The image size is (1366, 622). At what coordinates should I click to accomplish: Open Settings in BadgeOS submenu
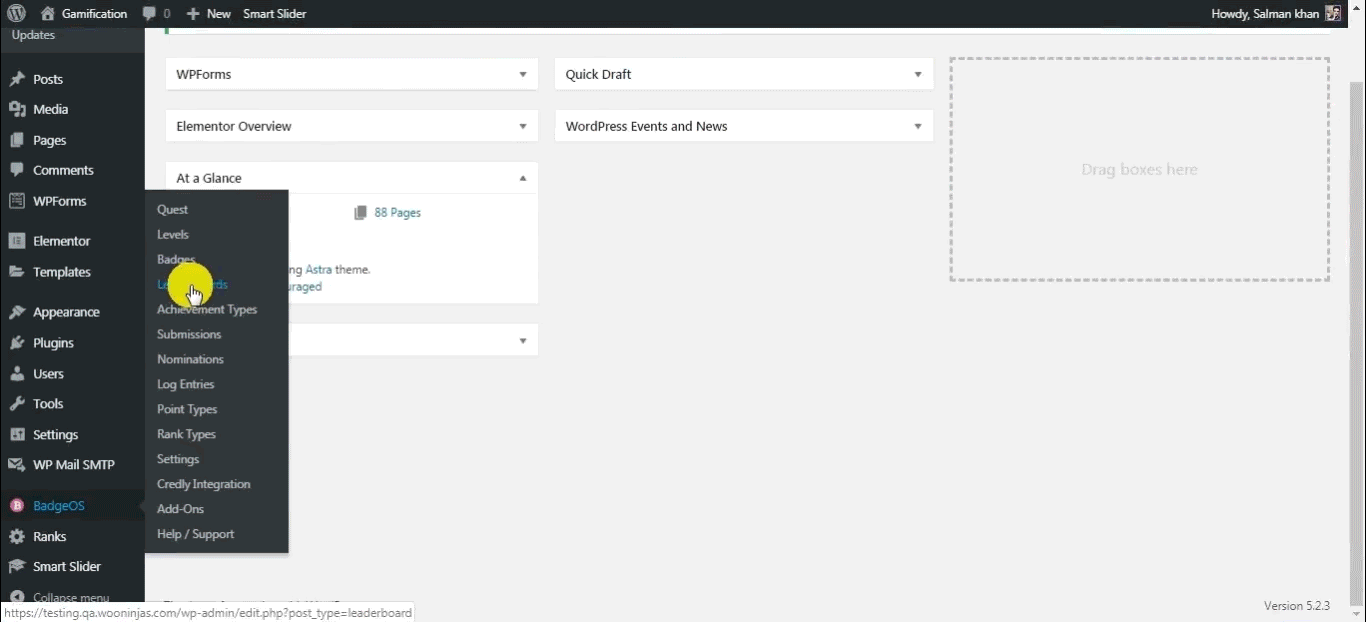(x=178, y=459)
